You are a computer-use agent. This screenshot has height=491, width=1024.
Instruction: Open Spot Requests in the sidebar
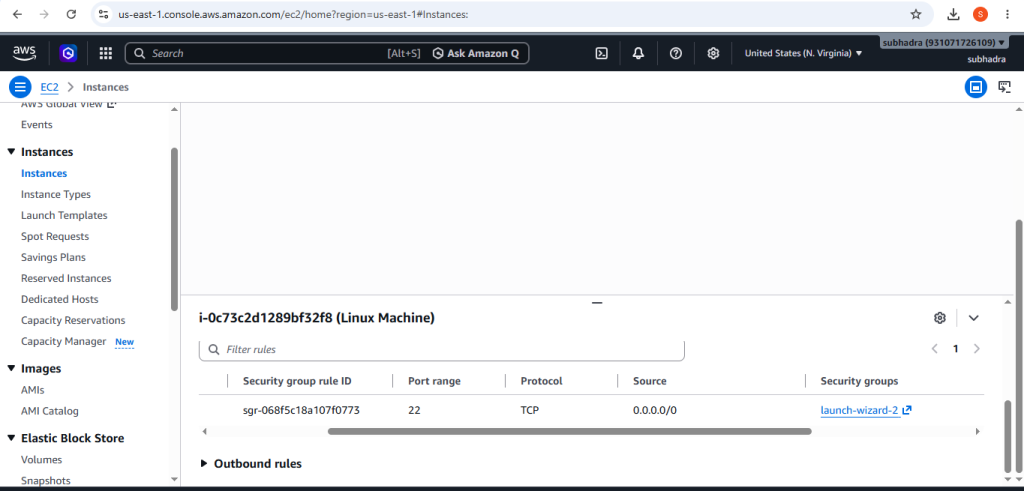(55, 236)
